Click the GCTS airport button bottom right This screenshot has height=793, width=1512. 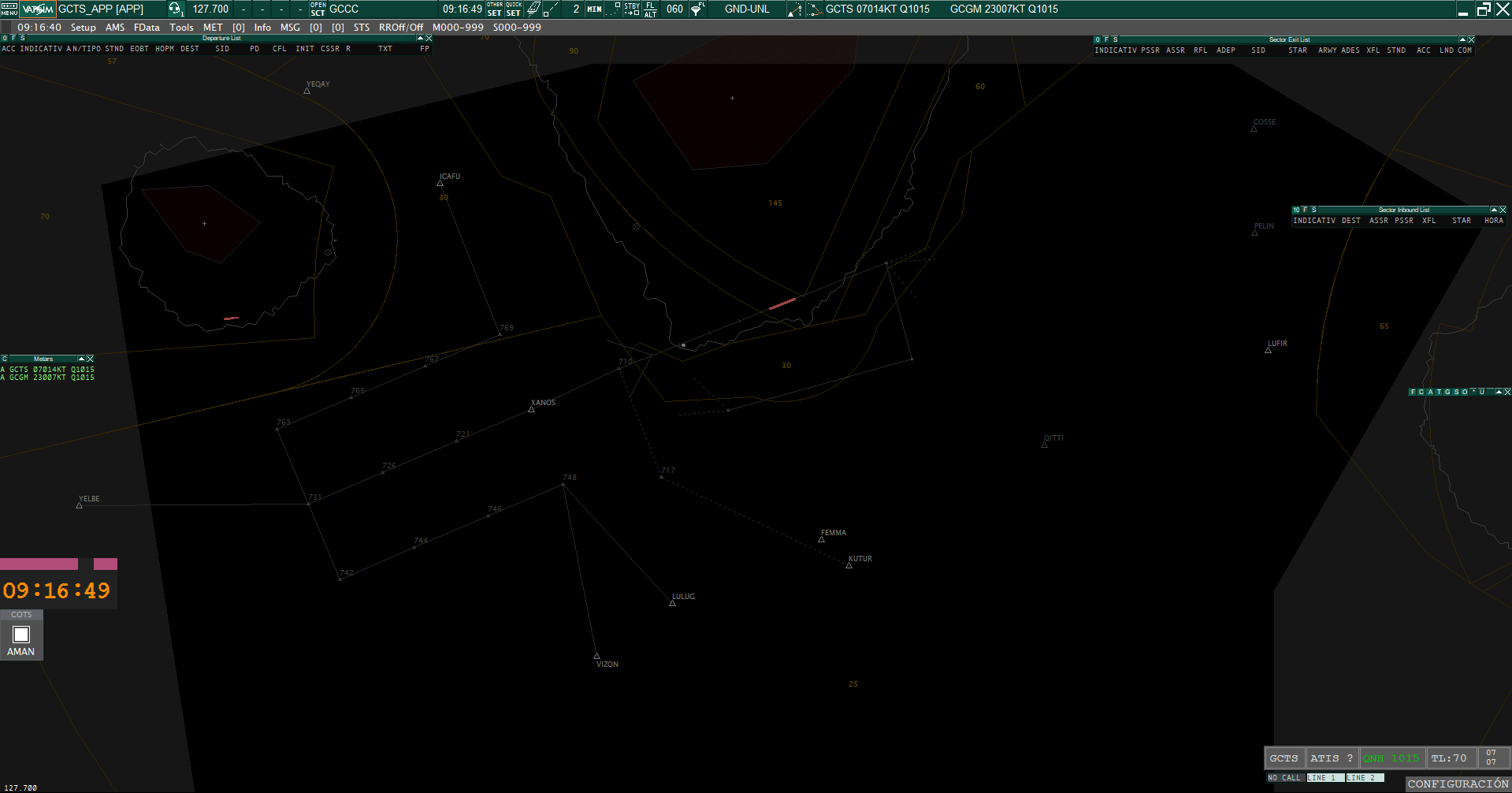point(1284,758)
